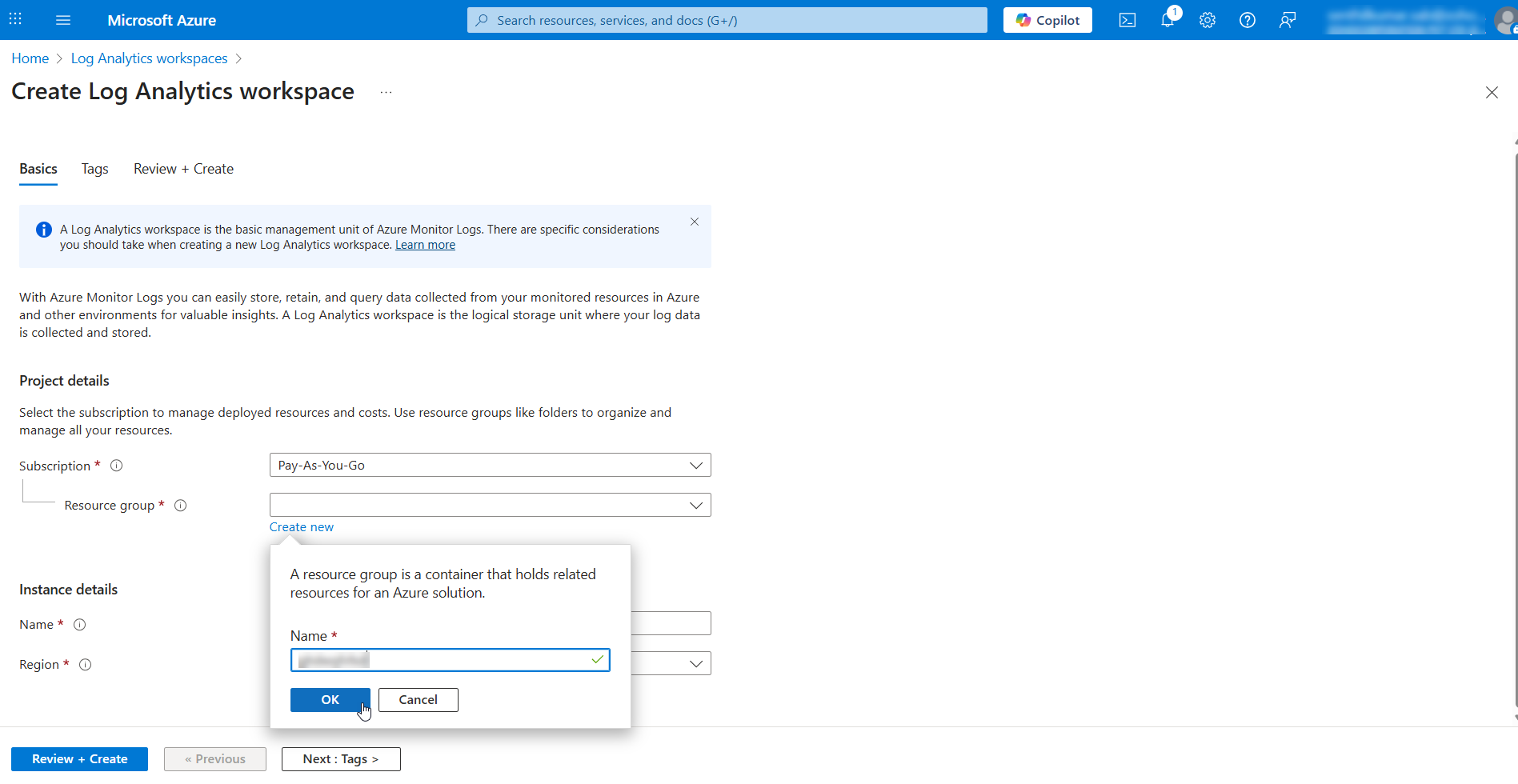Click the resource group Name field
This screenshot has width=1518, height=784.
pos(450,659)
